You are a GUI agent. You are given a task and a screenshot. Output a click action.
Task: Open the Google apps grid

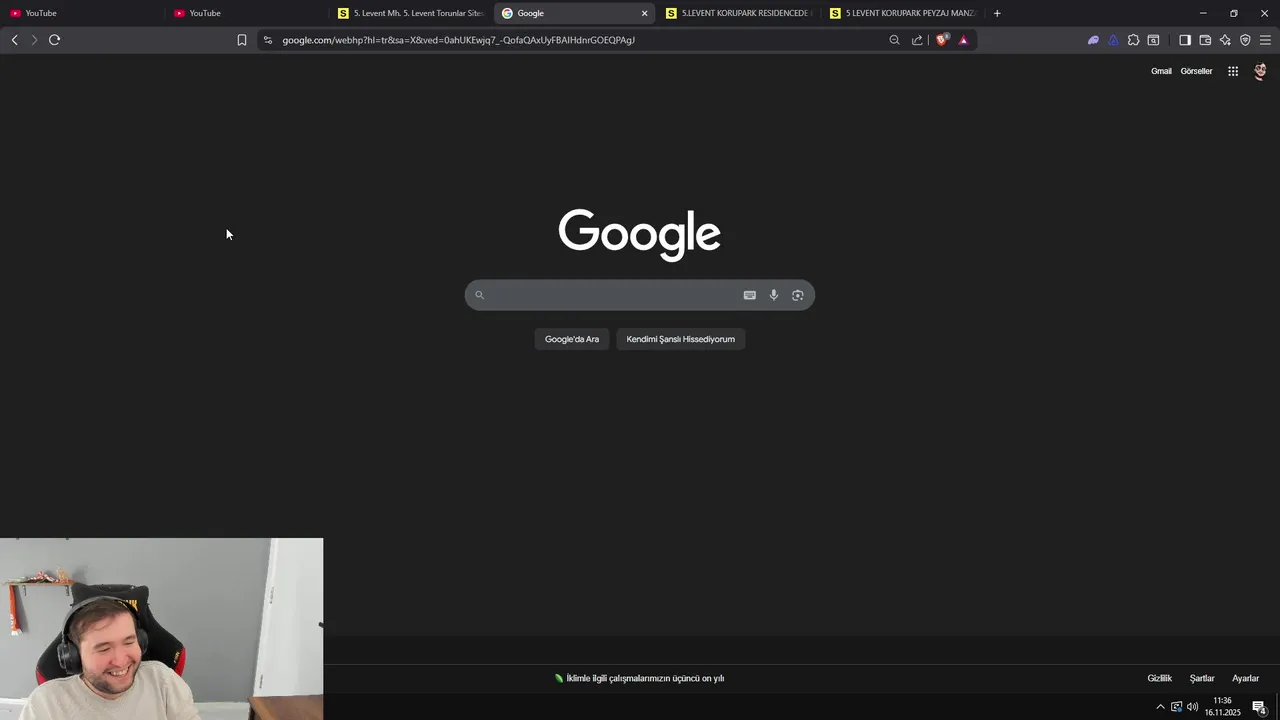(1233, 71)
